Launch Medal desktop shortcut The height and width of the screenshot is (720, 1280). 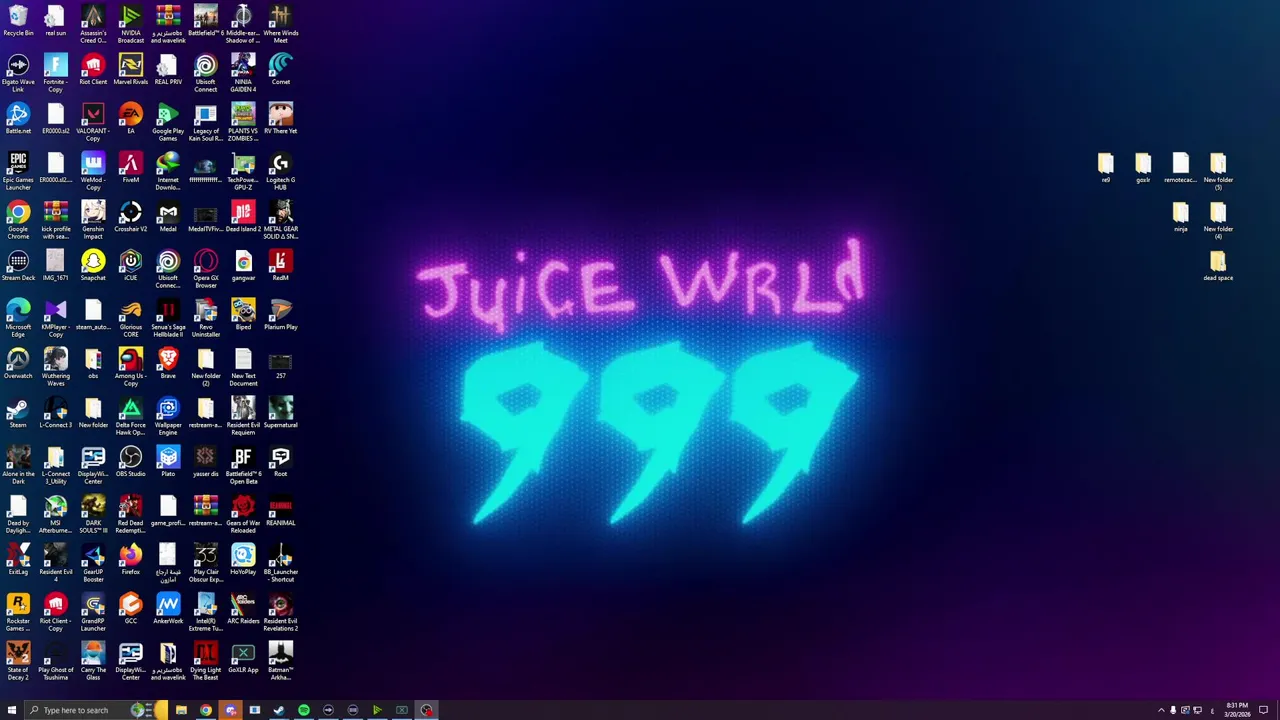tap(168, 217)
